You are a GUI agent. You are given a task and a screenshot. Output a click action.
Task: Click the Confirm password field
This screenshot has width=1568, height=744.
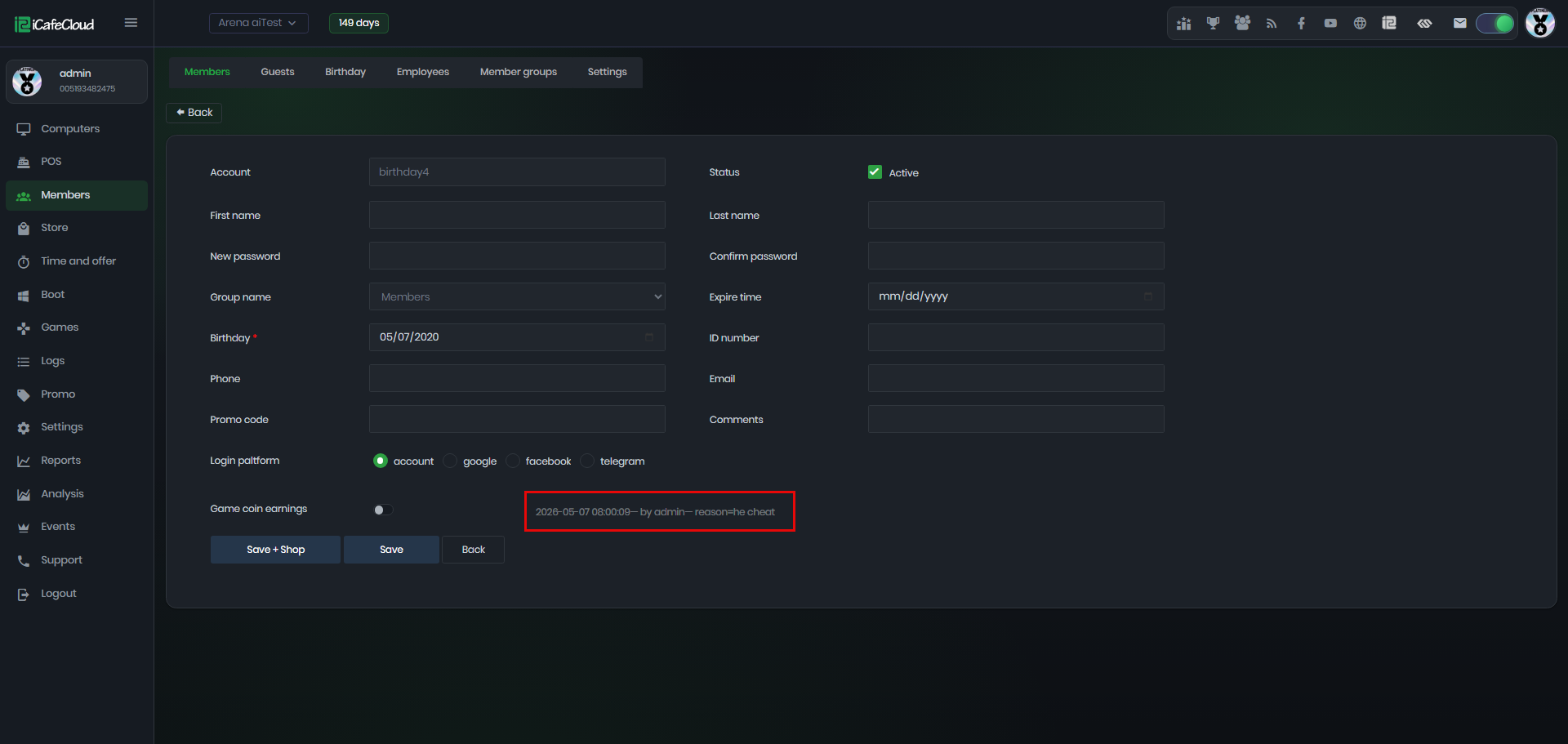pos(1016,256)
